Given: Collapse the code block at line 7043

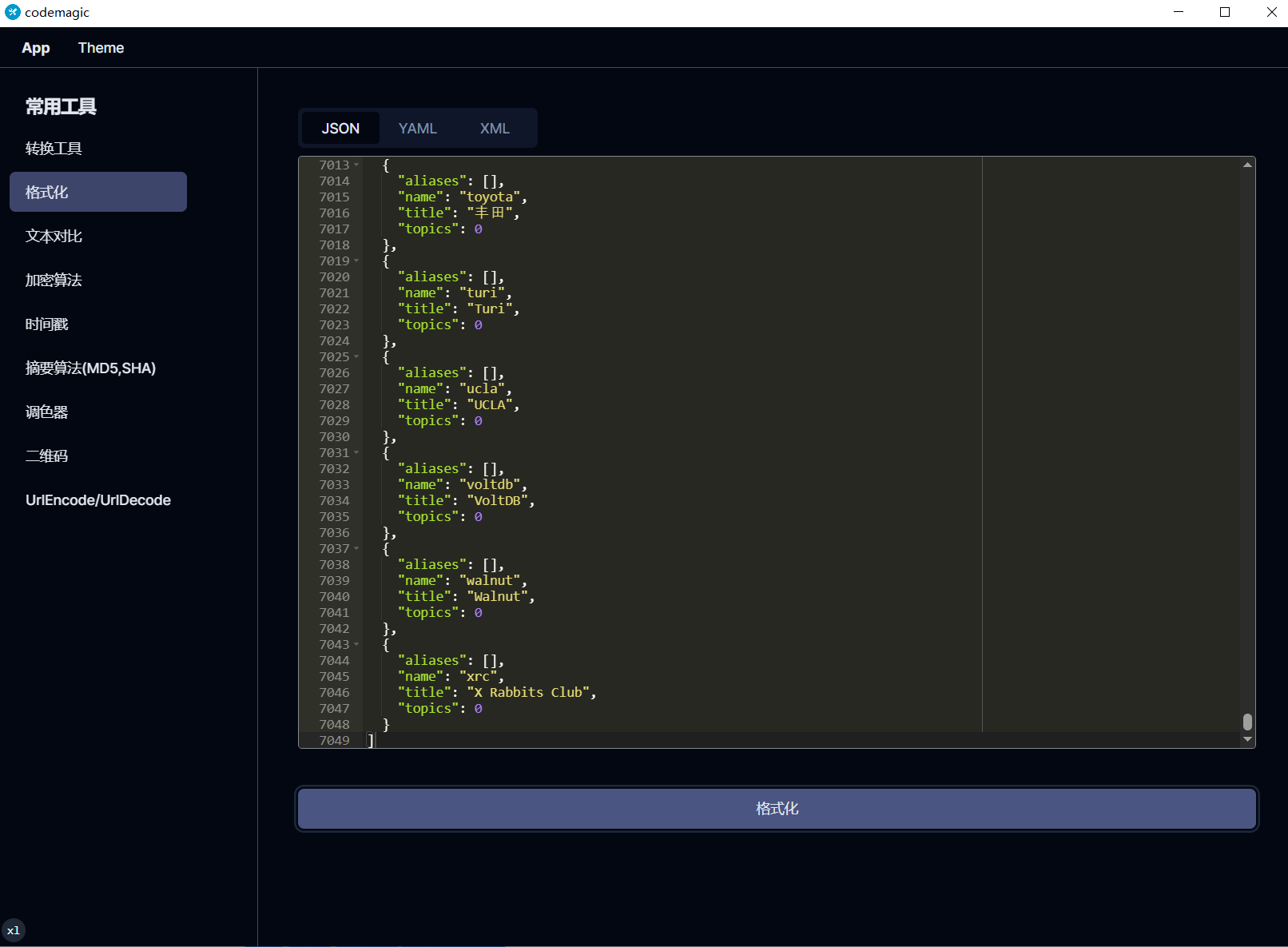Looking at the screenshot, I should [356, 645].
